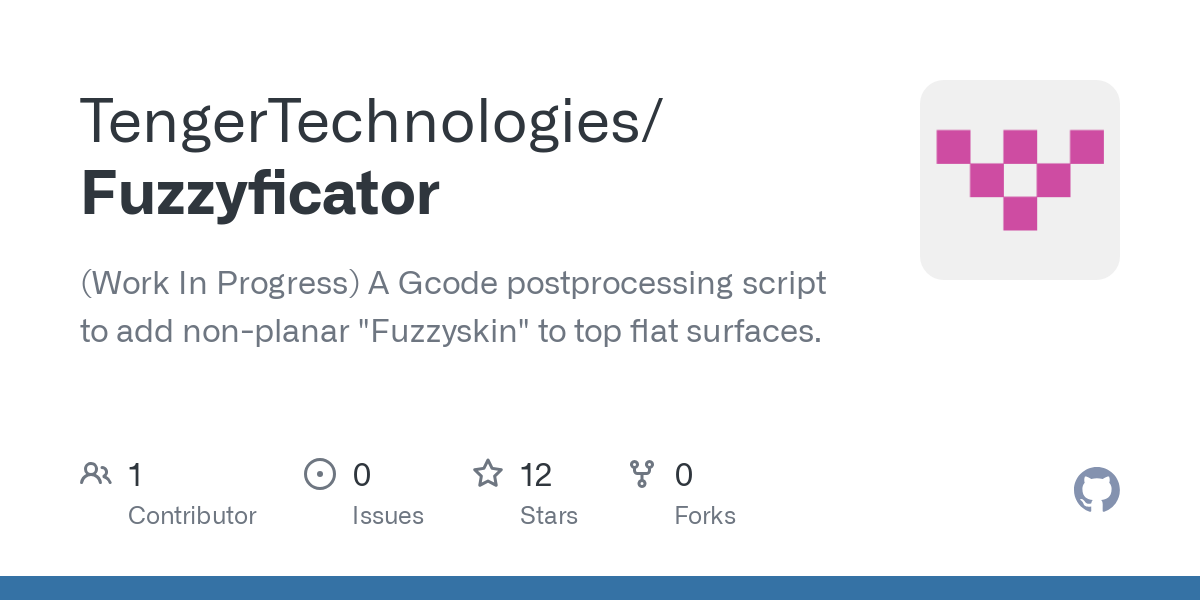Viewport: 1200px width, 600px height.
Task: Click the star count 12
Action: coord(536,474)
